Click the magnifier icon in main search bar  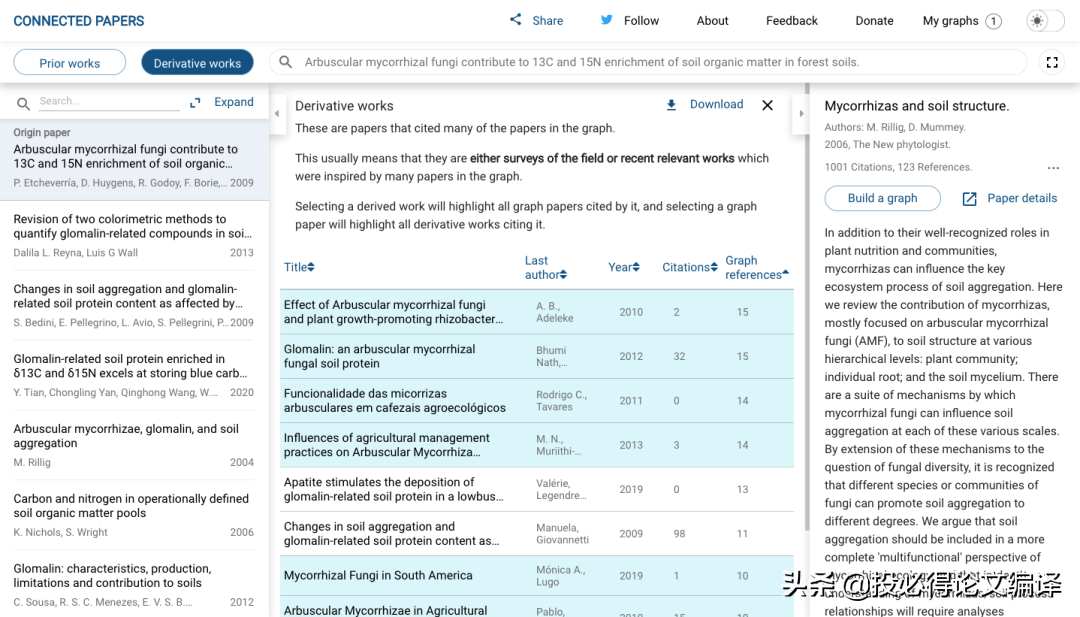[x=285, y=62]
